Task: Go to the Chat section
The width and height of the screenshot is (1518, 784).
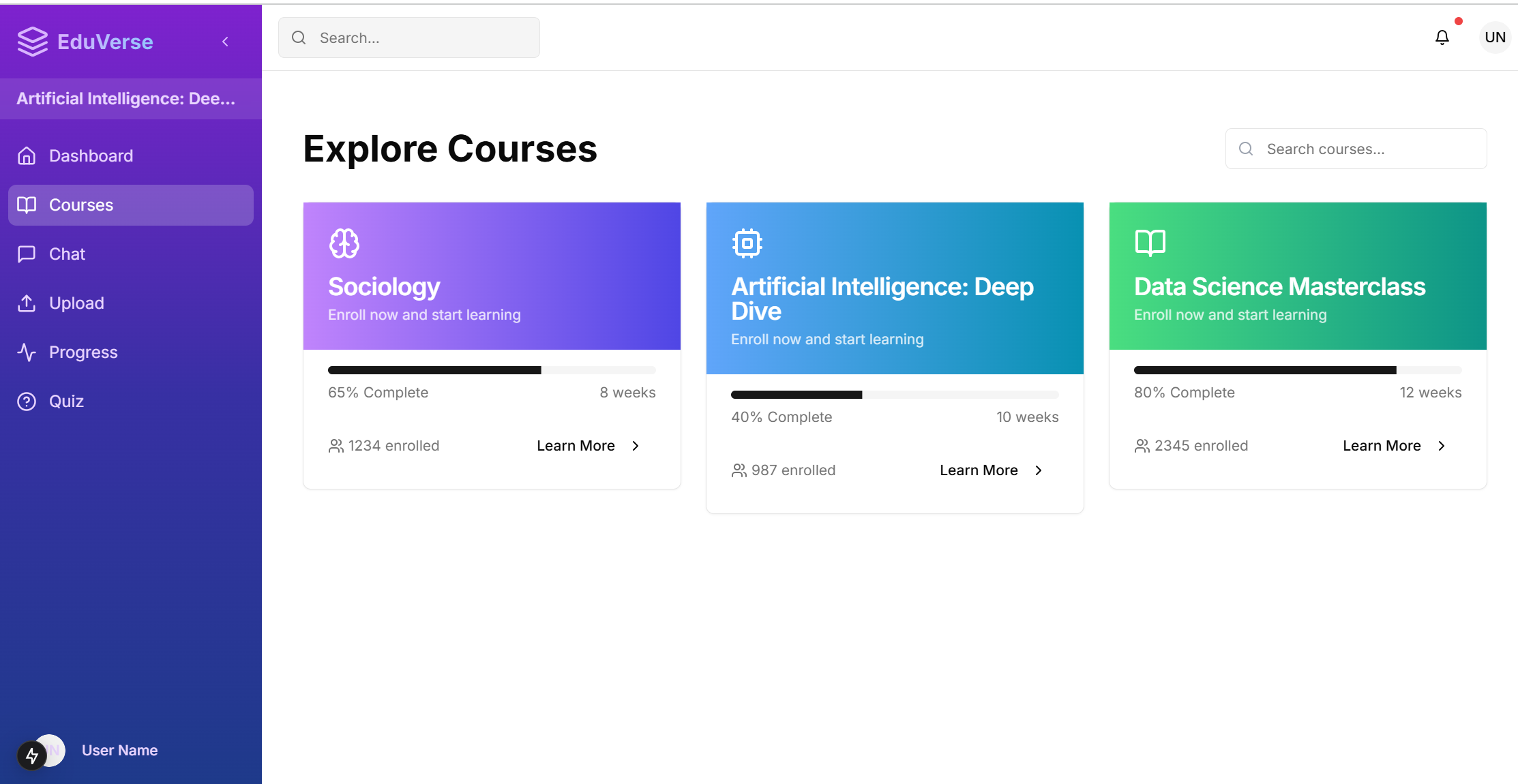Action: coord(67,254)
